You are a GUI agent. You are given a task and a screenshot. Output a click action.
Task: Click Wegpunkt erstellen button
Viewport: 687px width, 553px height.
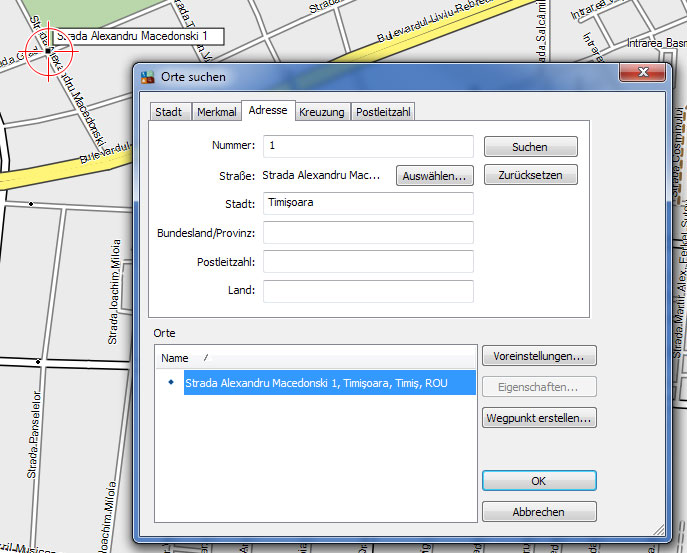[539, 418]
